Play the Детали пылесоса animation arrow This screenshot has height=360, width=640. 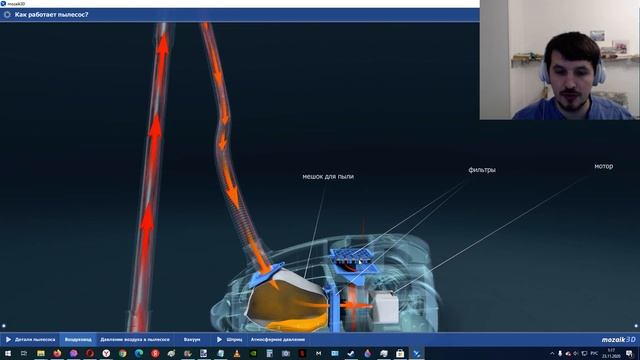coord(8,339)
